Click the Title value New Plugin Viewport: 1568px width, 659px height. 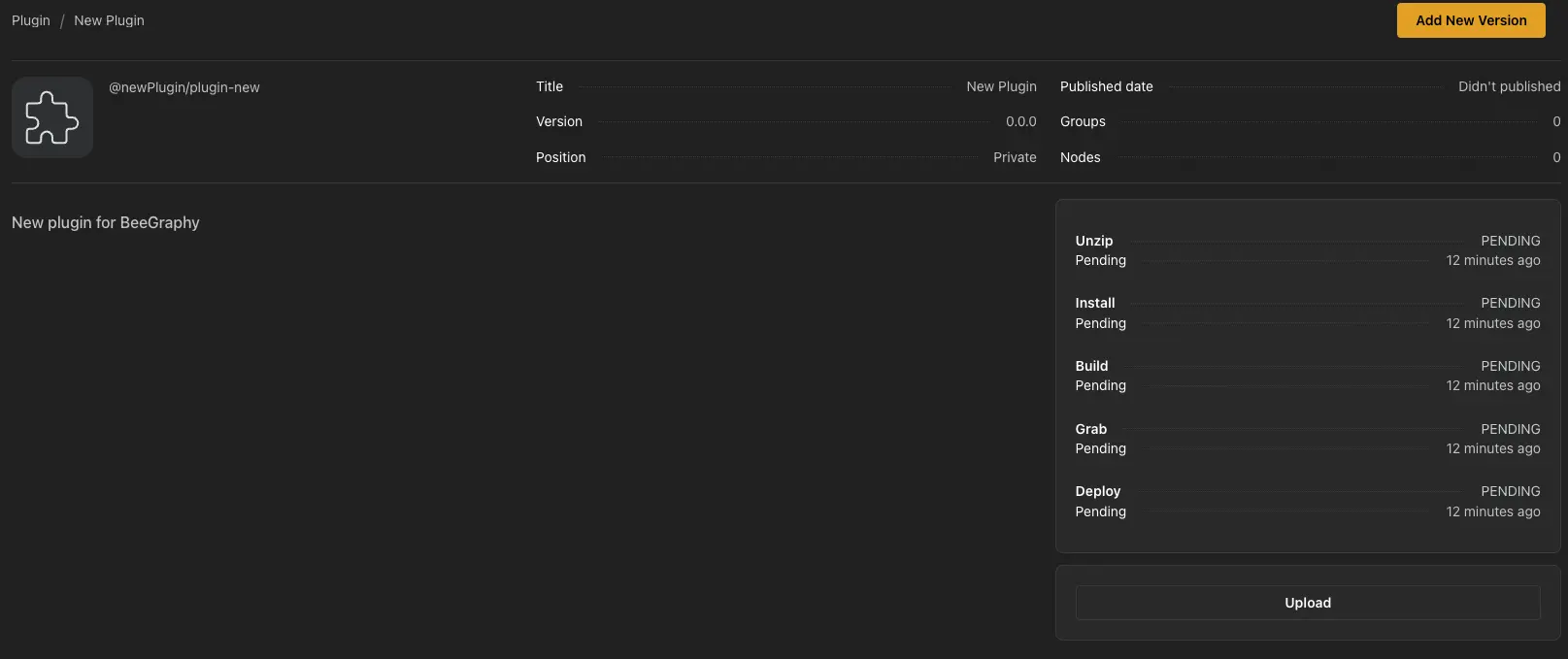(x=1001, y=86)
